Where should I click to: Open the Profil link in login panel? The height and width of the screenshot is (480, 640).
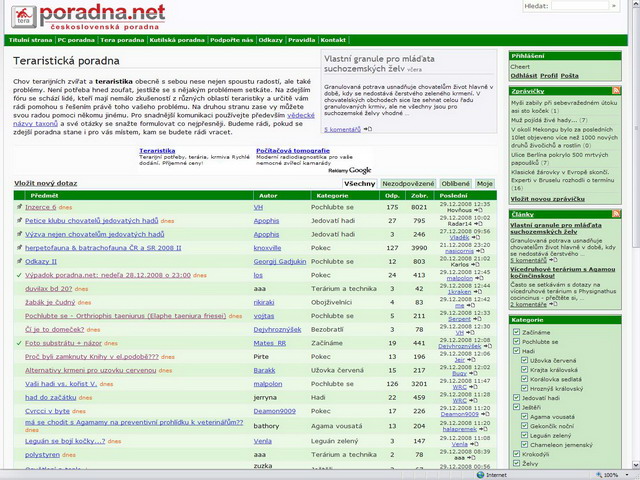pyautogui.click(x=549, y=76)
